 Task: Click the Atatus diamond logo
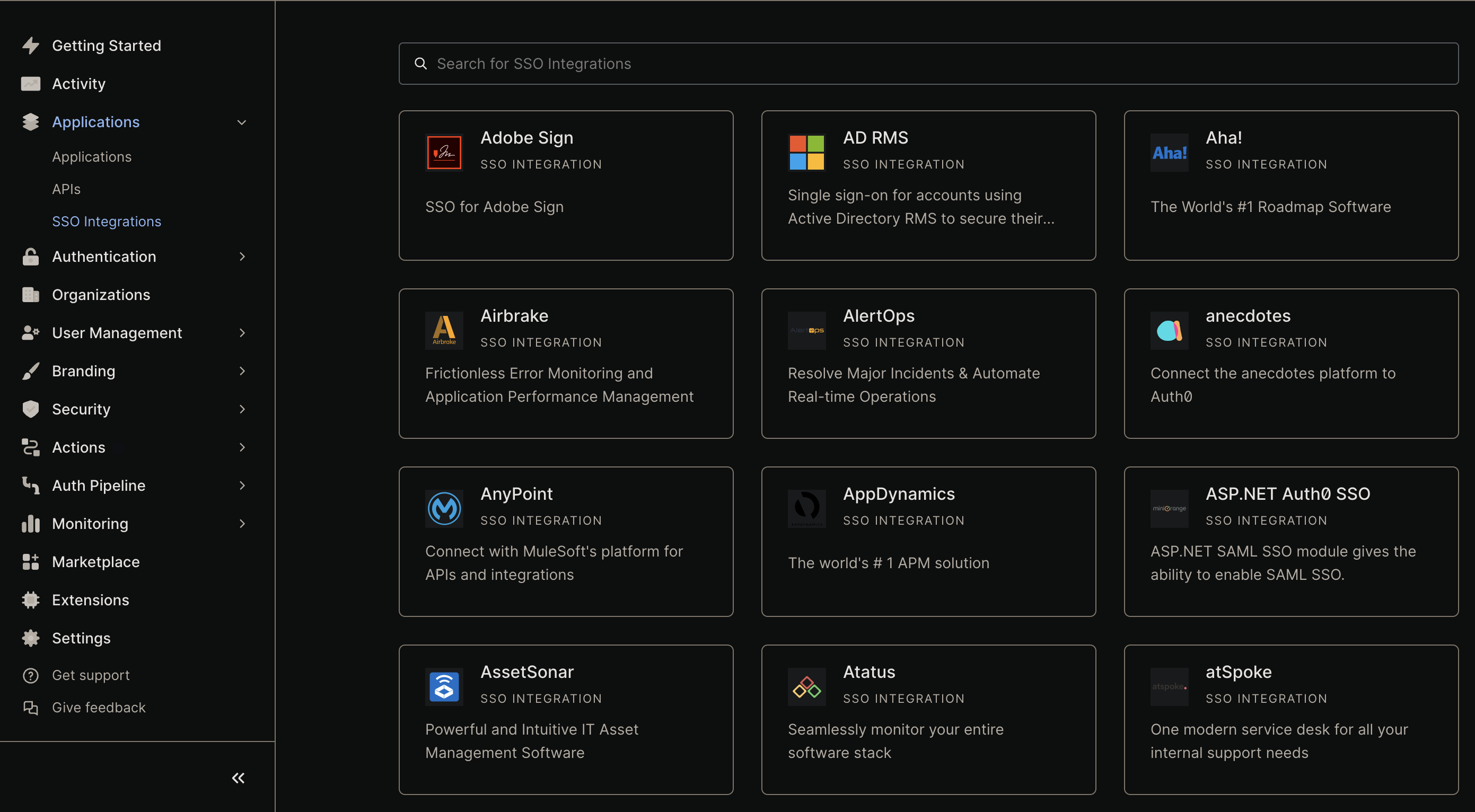coord(807,686)
